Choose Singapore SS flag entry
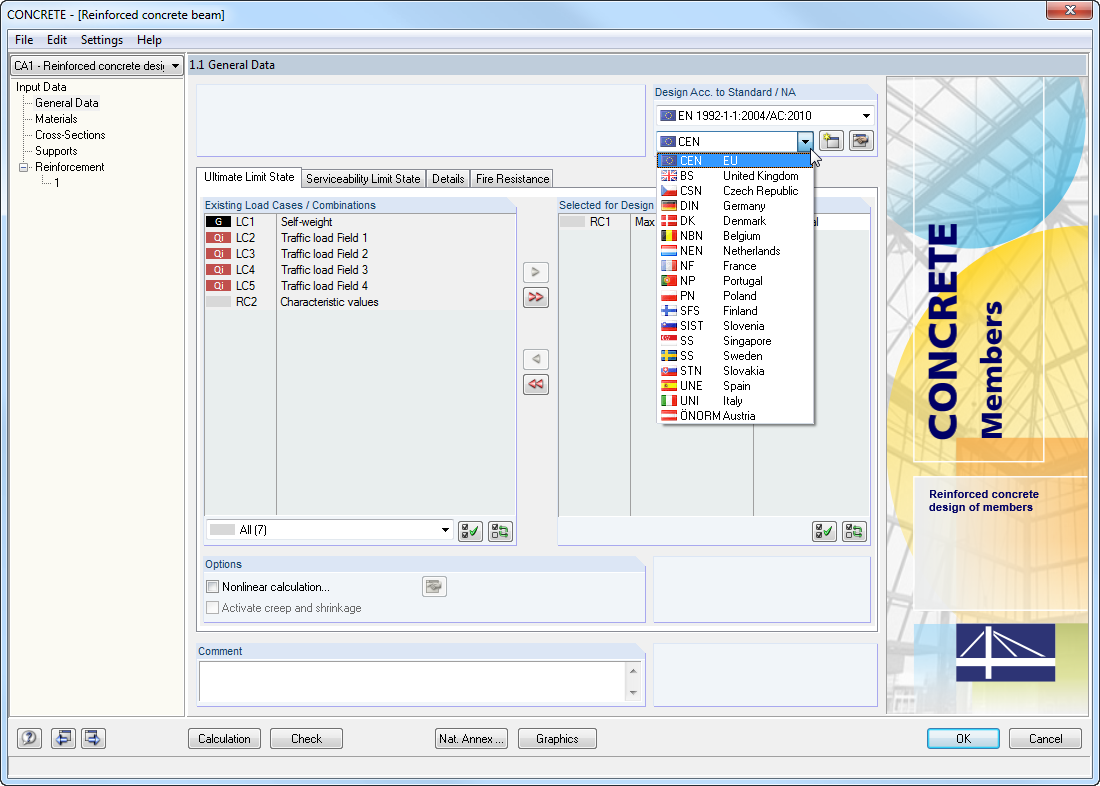The width and height of the screenshot is (1100, 786). 735,341
